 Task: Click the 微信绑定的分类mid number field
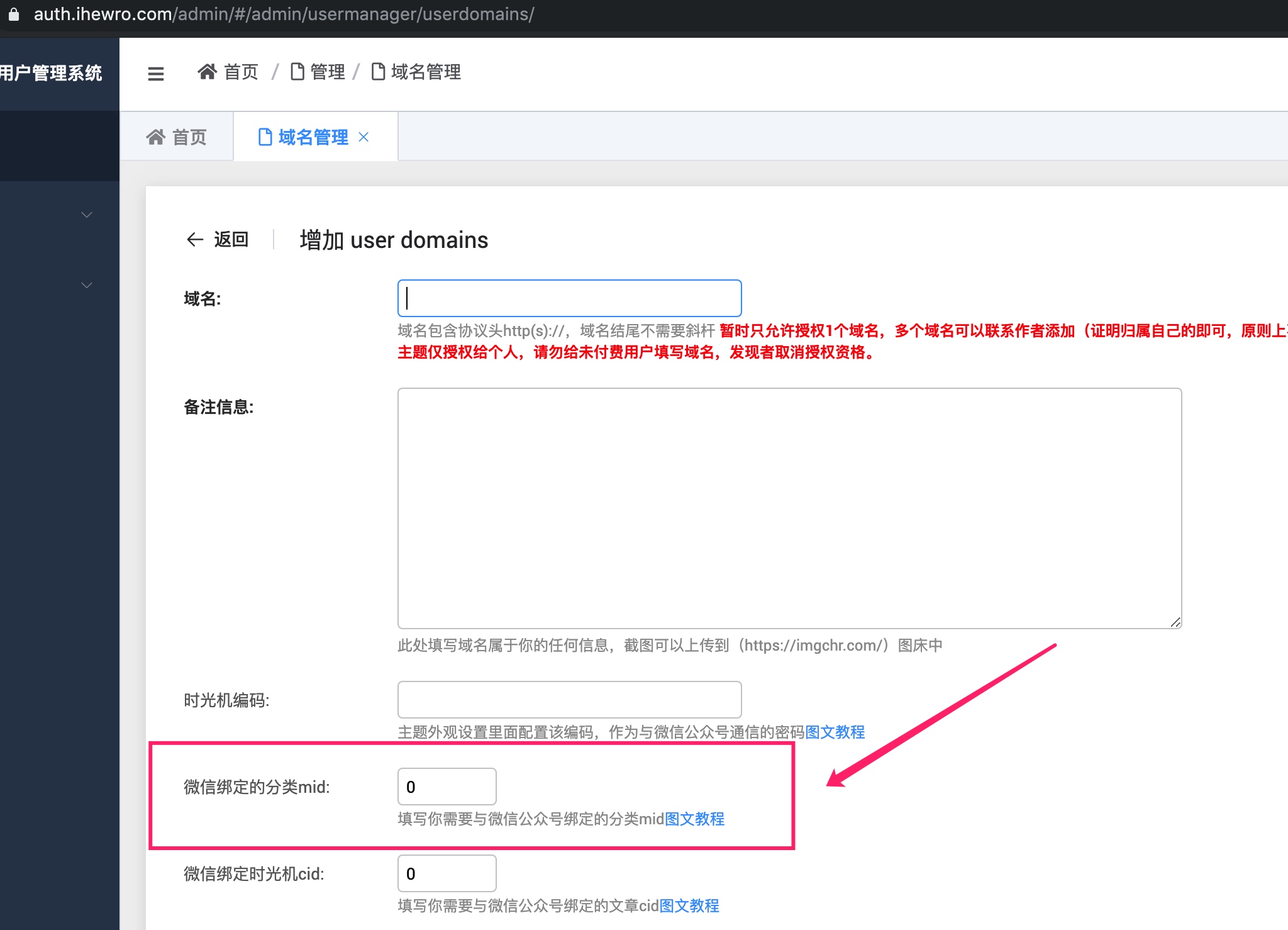pos(447,787)
